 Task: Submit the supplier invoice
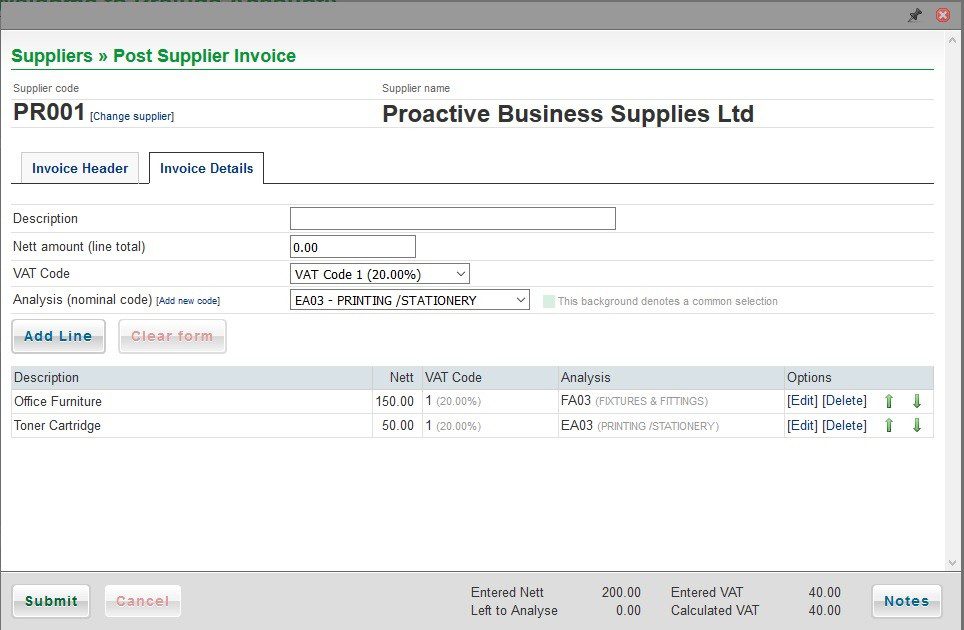pos(51,601)
